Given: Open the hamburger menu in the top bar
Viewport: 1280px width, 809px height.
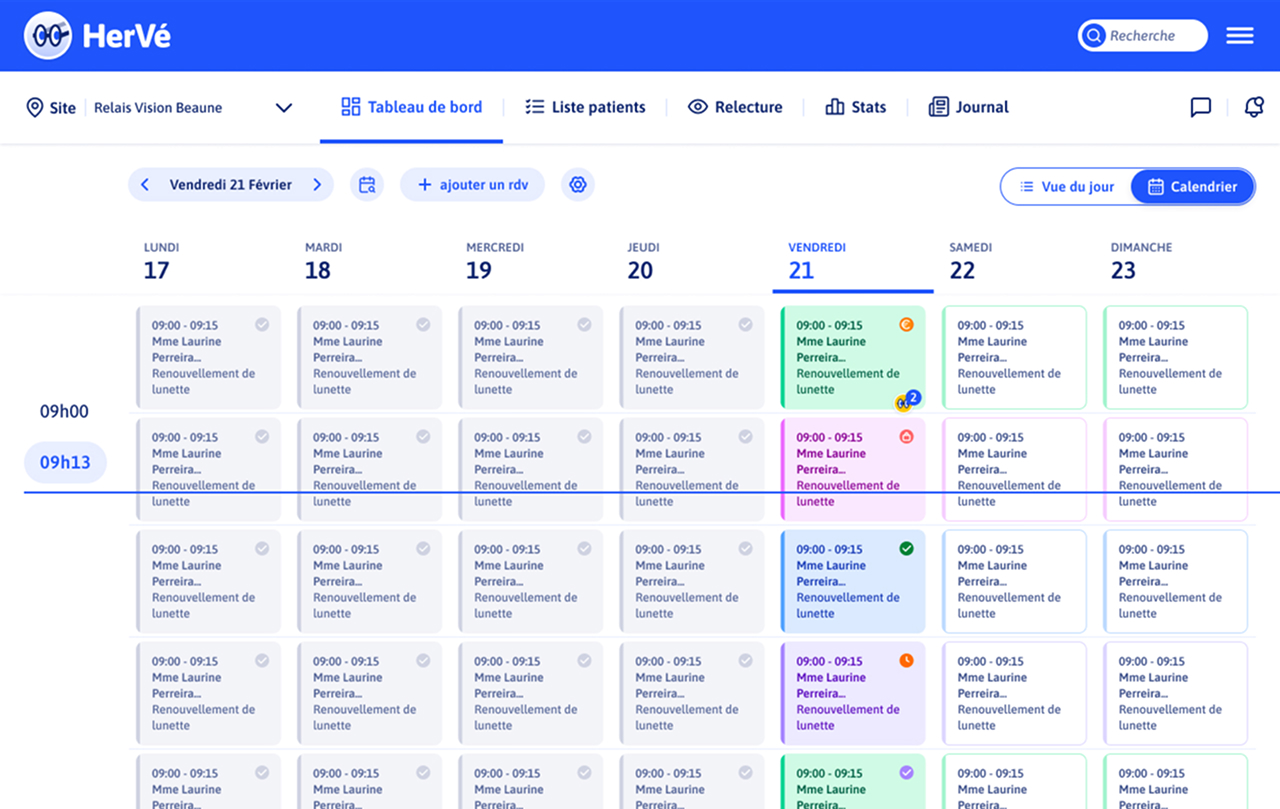Looking at the screenshot, I should pos(1239,35).
